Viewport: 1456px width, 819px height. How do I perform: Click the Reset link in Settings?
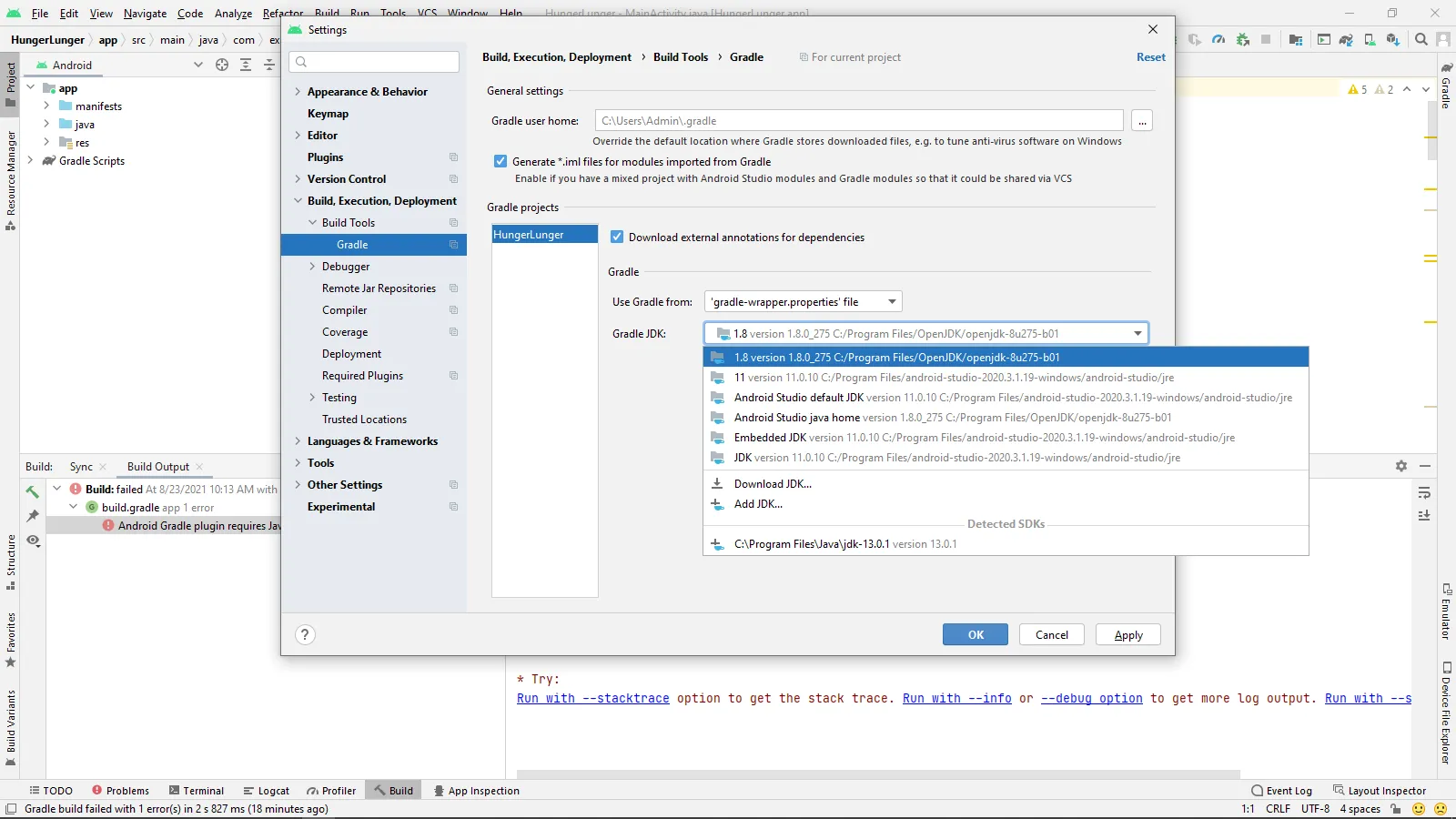(x=1151, y=57)
